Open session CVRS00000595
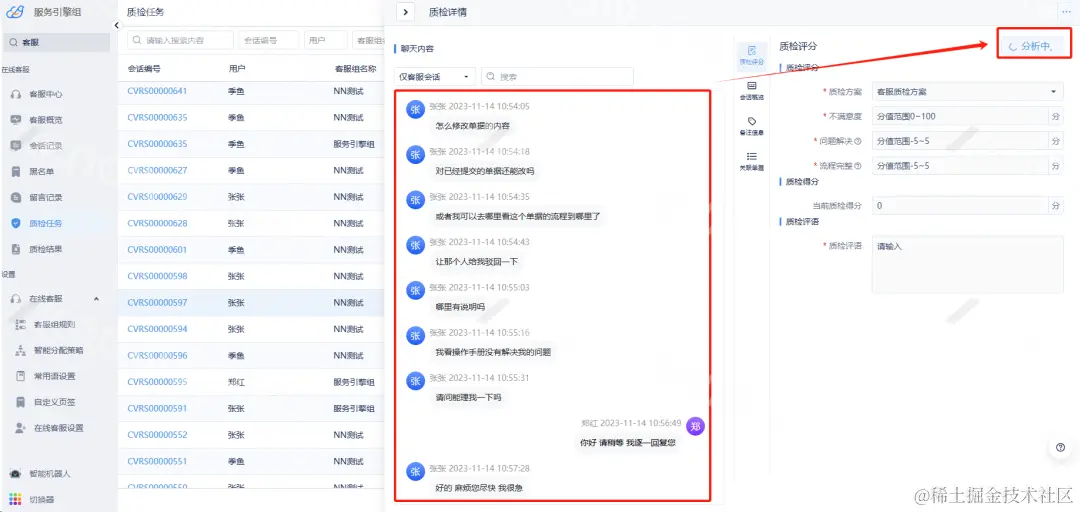Viewport: 1080px width, 512px height. [157, 382]
